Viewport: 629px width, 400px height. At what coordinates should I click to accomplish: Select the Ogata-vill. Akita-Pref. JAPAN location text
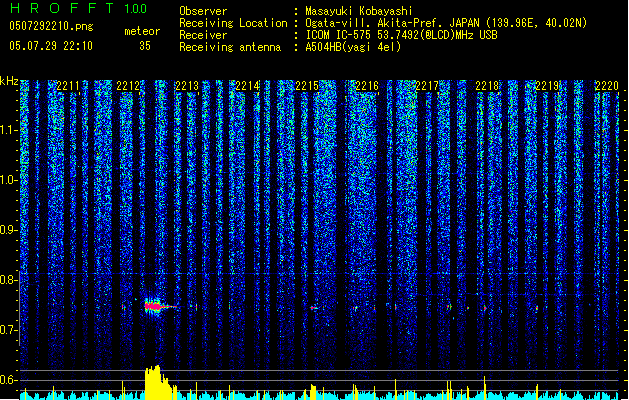pyautogui.click(x=446, y=23)
